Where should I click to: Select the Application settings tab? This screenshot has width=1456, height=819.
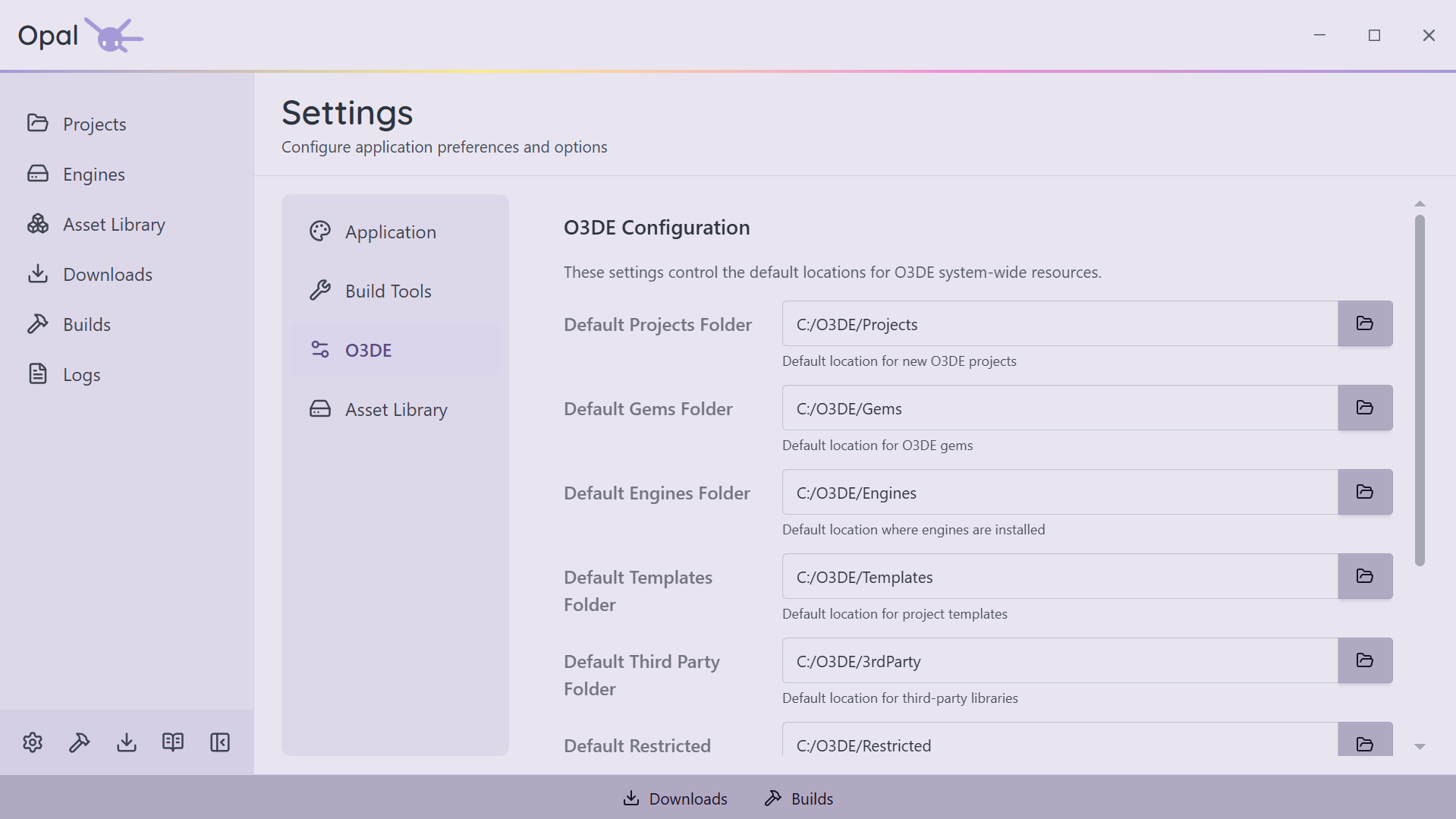[395, 232]
